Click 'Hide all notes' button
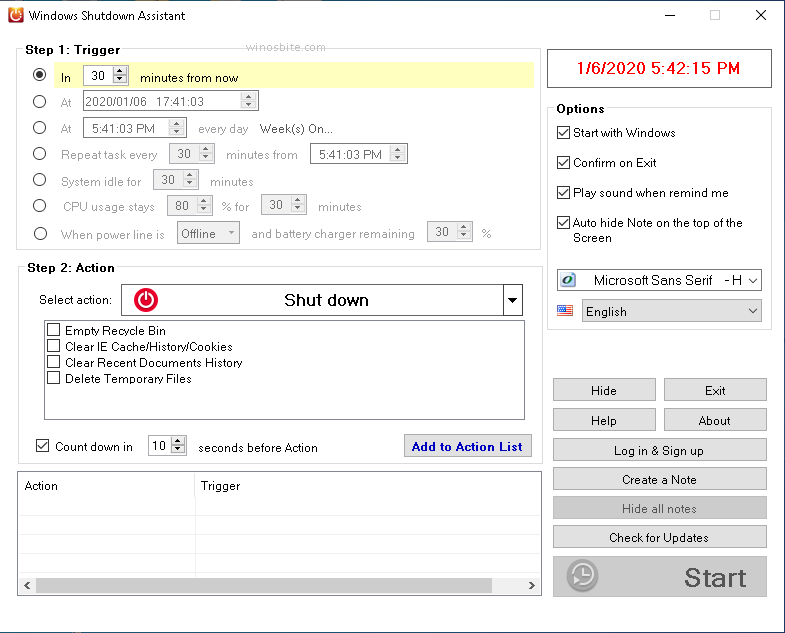This screenshot has width=785, height=633. click(659, 508)
